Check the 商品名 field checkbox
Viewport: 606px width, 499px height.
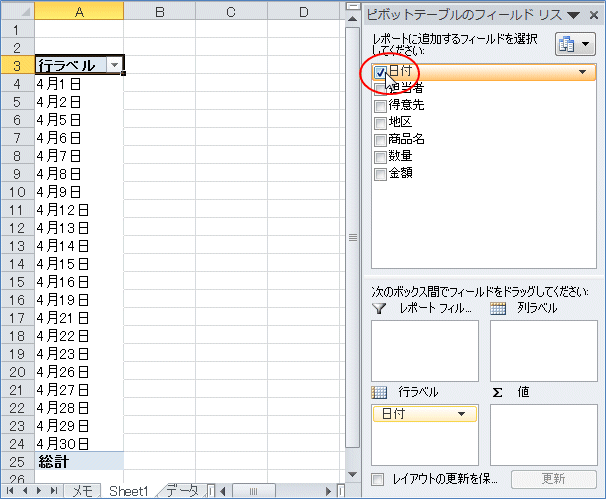(380, 140)
